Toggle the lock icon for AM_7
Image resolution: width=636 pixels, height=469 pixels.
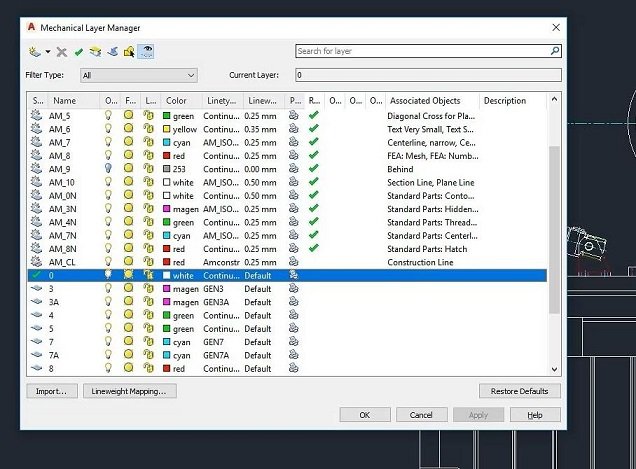pyautogui.click(x=149, y=142)
